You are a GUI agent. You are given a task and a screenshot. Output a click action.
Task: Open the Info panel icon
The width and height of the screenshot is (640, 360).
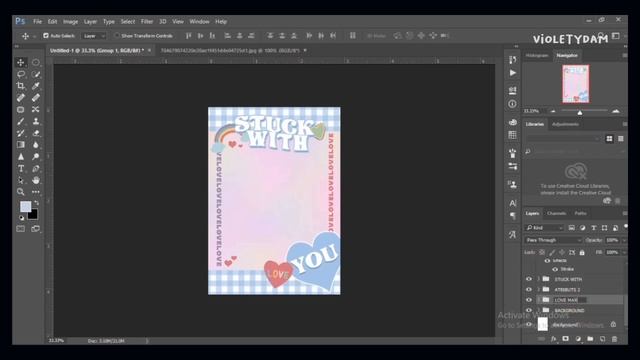pyautogui.click(x=513, y=104)
